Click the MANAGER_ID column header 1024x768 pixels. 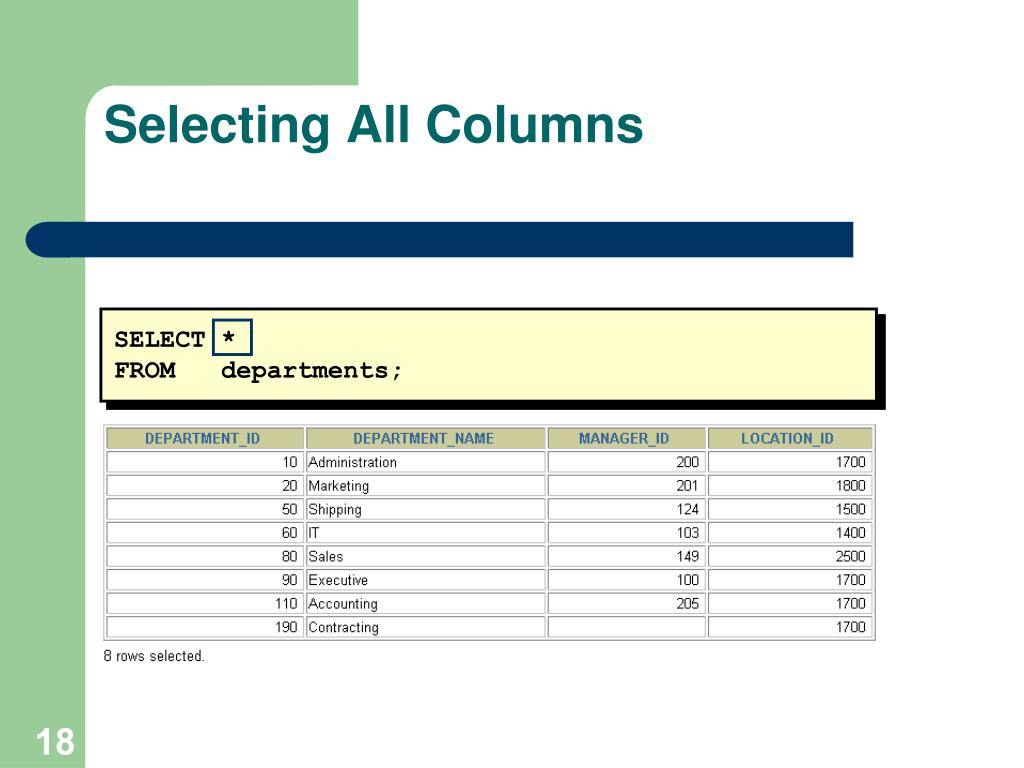(626, 438)
